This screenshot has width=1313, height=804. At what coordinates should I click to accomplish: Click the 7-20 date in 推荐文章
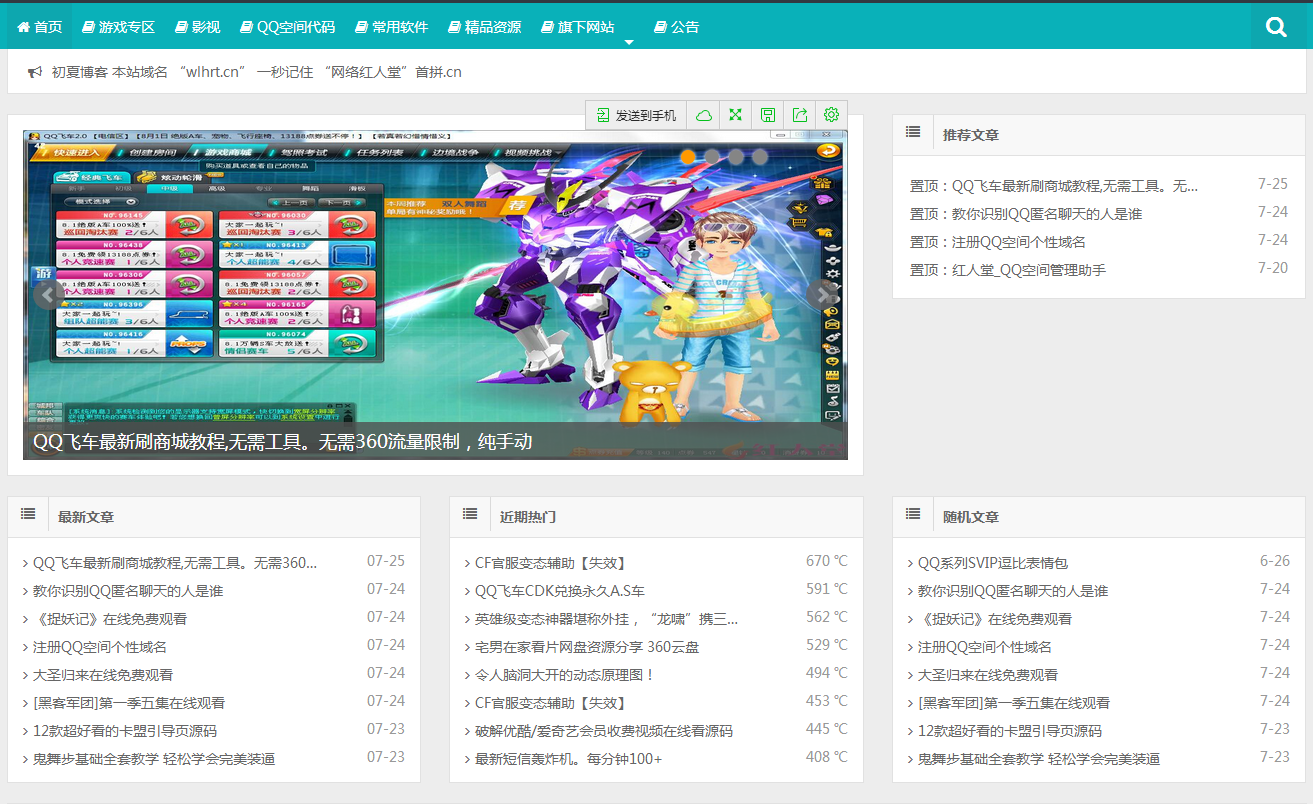(x=1273, y=268)
